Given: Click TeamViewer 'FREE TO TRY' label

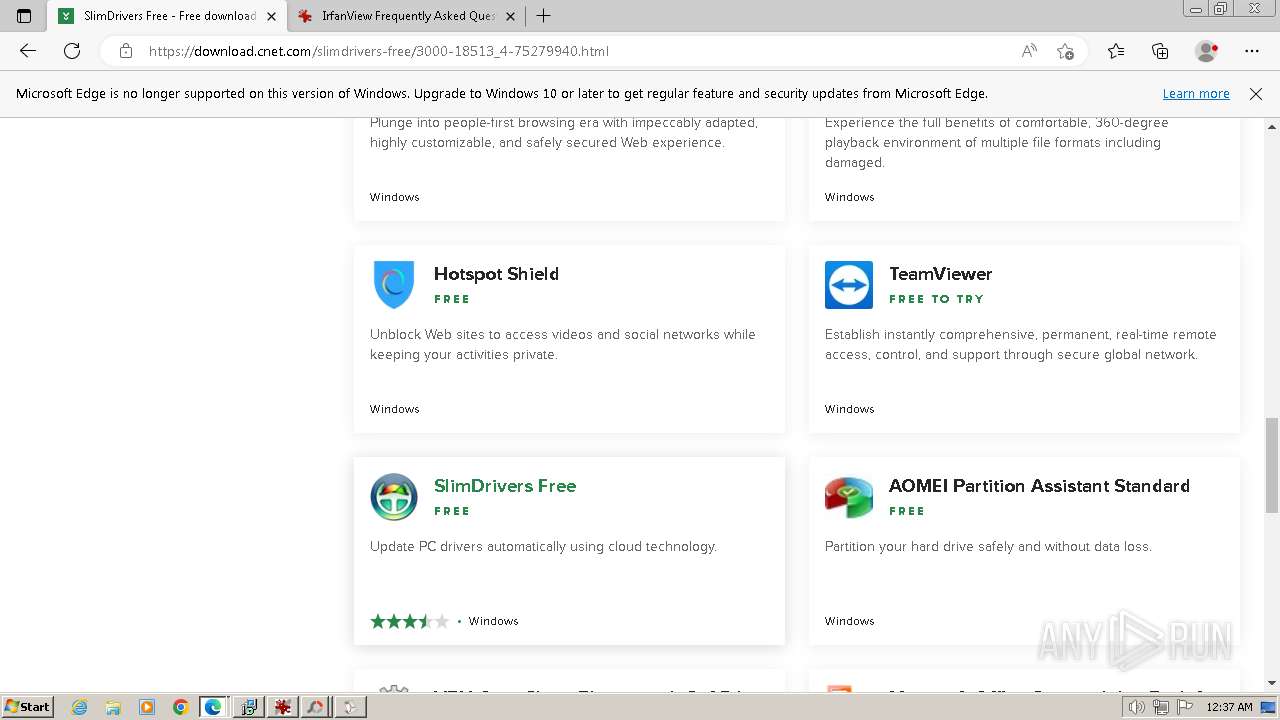Looking at the screenshot, I should [936, 299].
